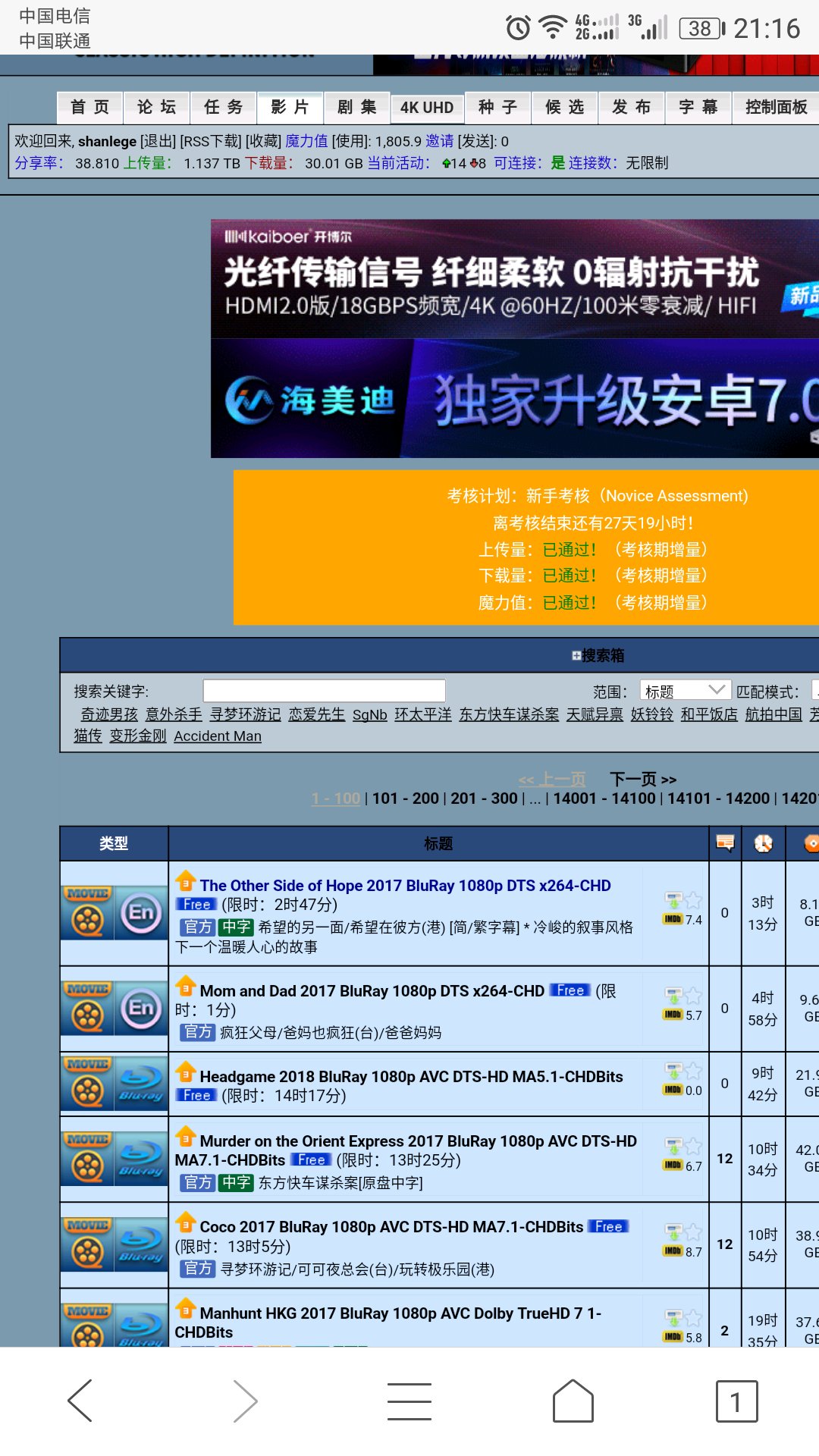Go to 下一页 next page

642,779
